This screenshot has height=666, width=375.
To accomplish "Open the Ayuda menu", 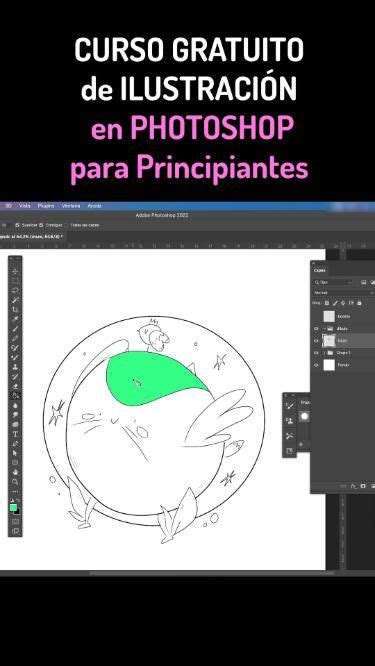I will tap(94, 206).
